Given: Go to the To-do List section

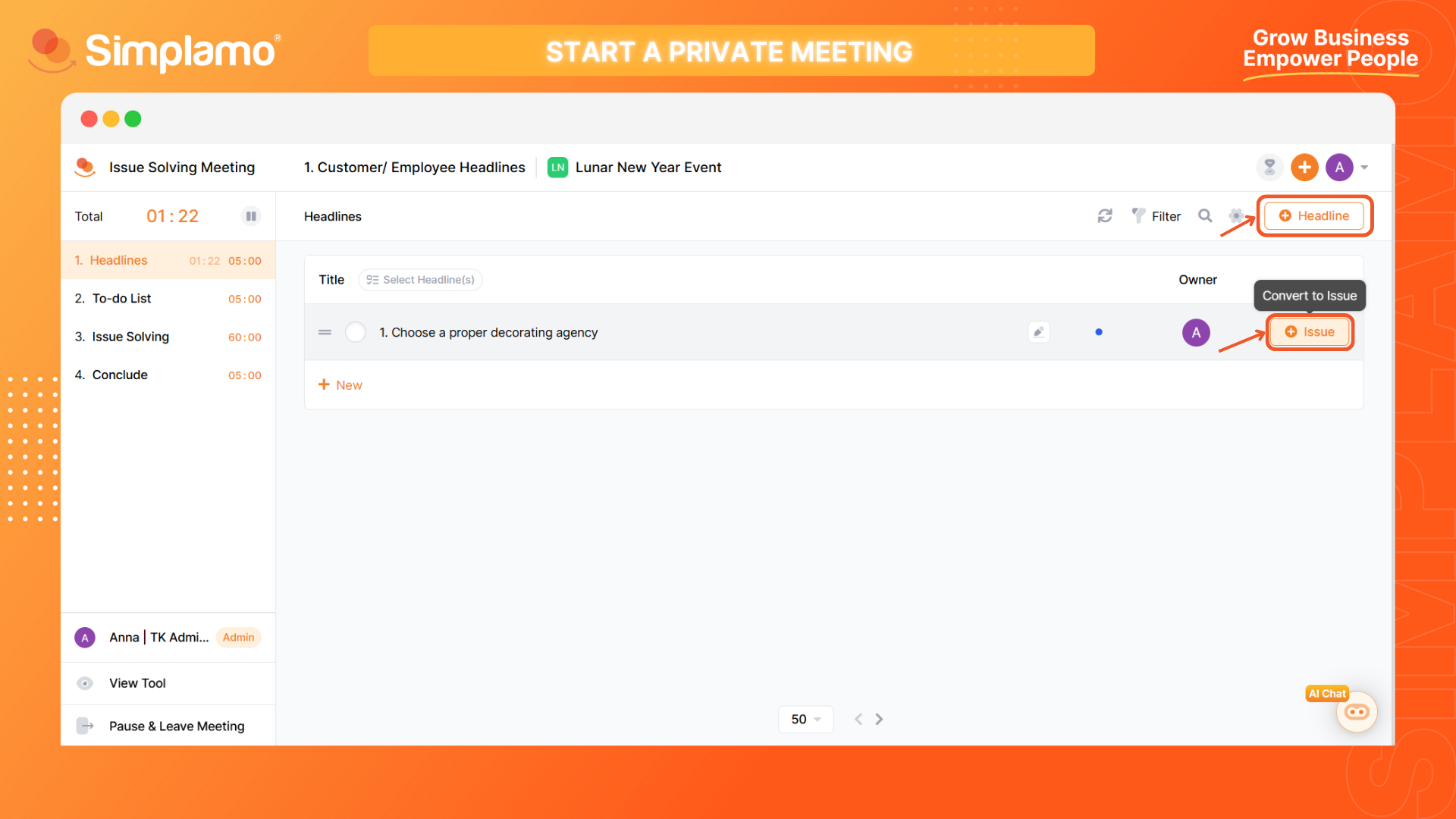Looking at the screenshot, I should tap(168, 299).
